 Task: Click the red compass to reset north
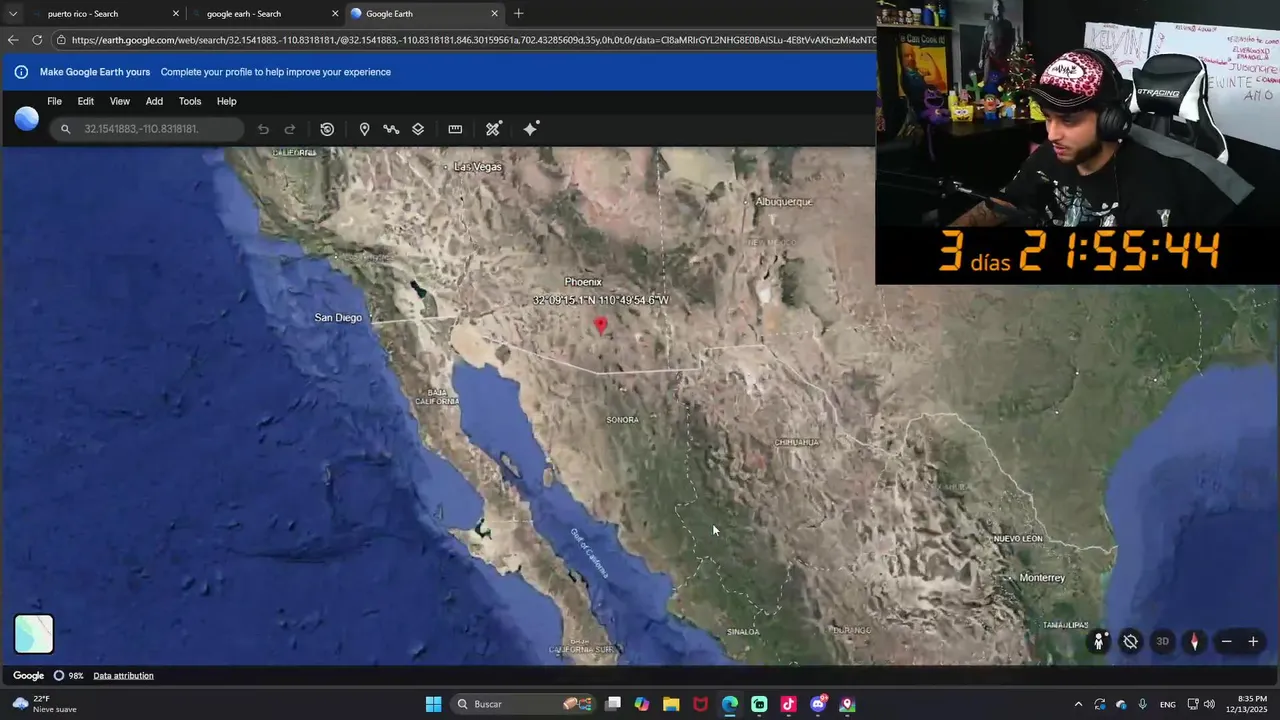(x=1194, y=642)
